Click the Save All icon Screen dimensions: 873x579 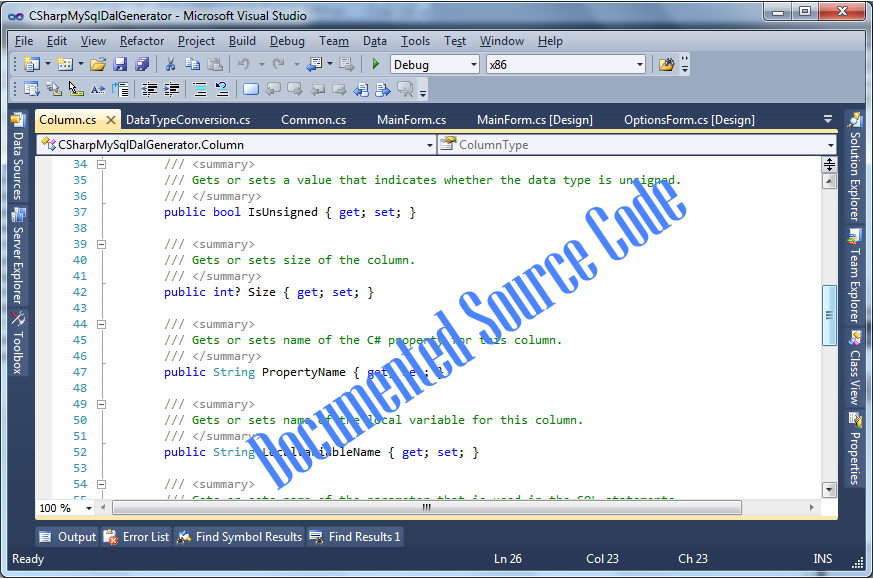tap(143, 65)
